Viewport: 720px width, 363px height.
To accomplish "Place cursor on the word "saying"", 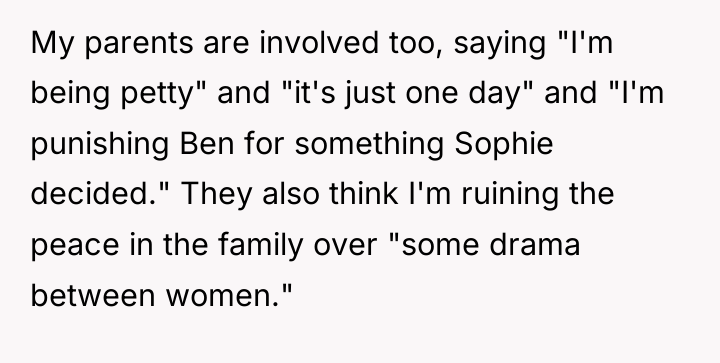I will (x=499, y=45).
